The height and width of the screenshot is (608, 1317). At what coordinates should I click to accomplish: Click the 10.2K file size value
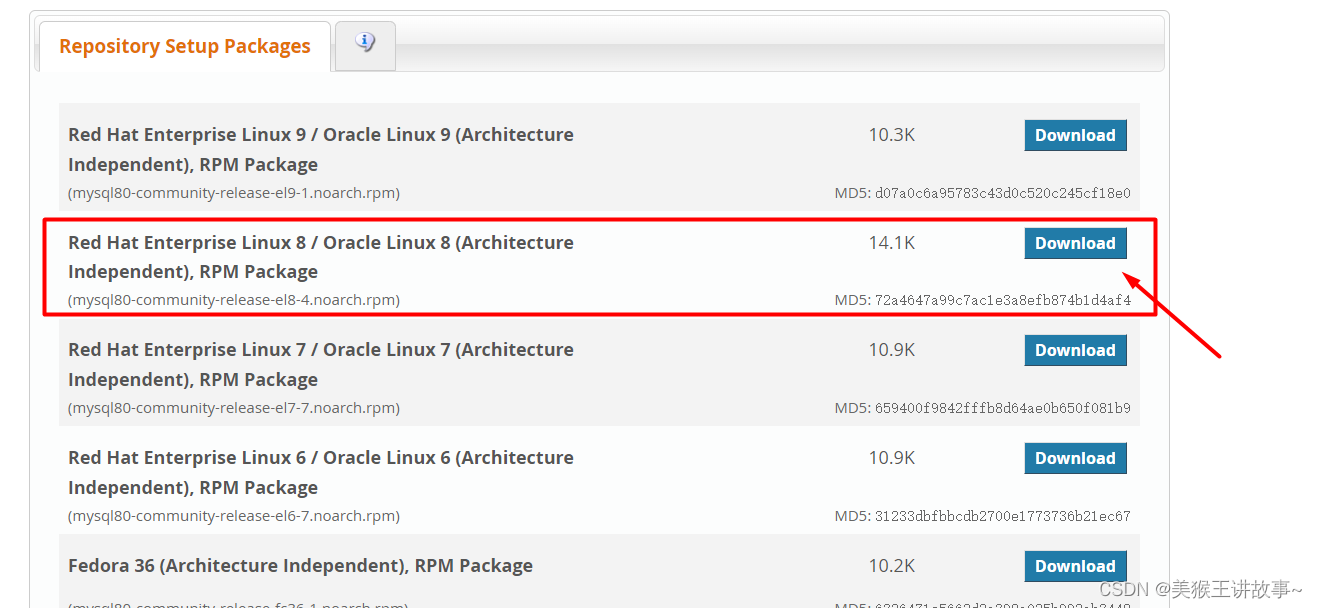[x=892, y=566]
